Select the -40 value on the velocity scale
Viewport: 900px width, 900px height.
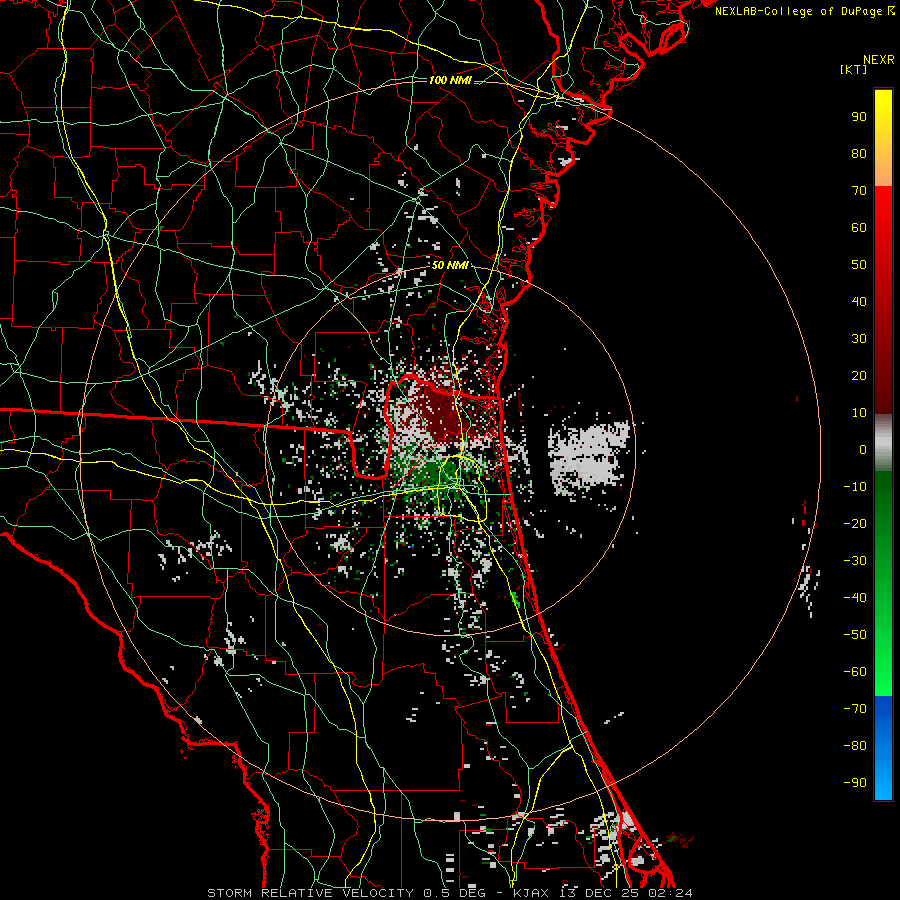(x=855, y=598)
